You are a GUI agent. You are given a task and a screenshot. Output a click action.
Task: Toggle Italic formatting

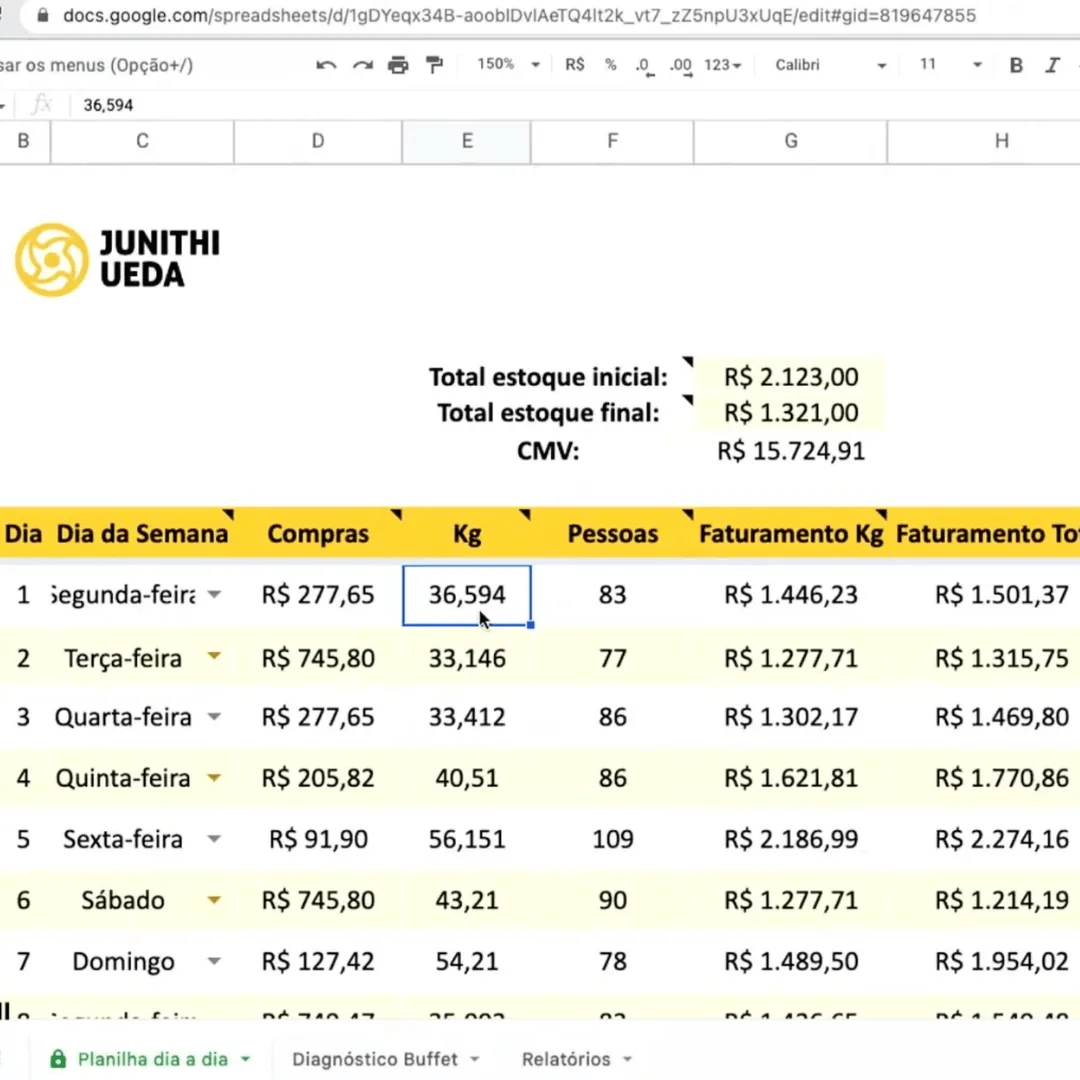tap(1052, 65)
